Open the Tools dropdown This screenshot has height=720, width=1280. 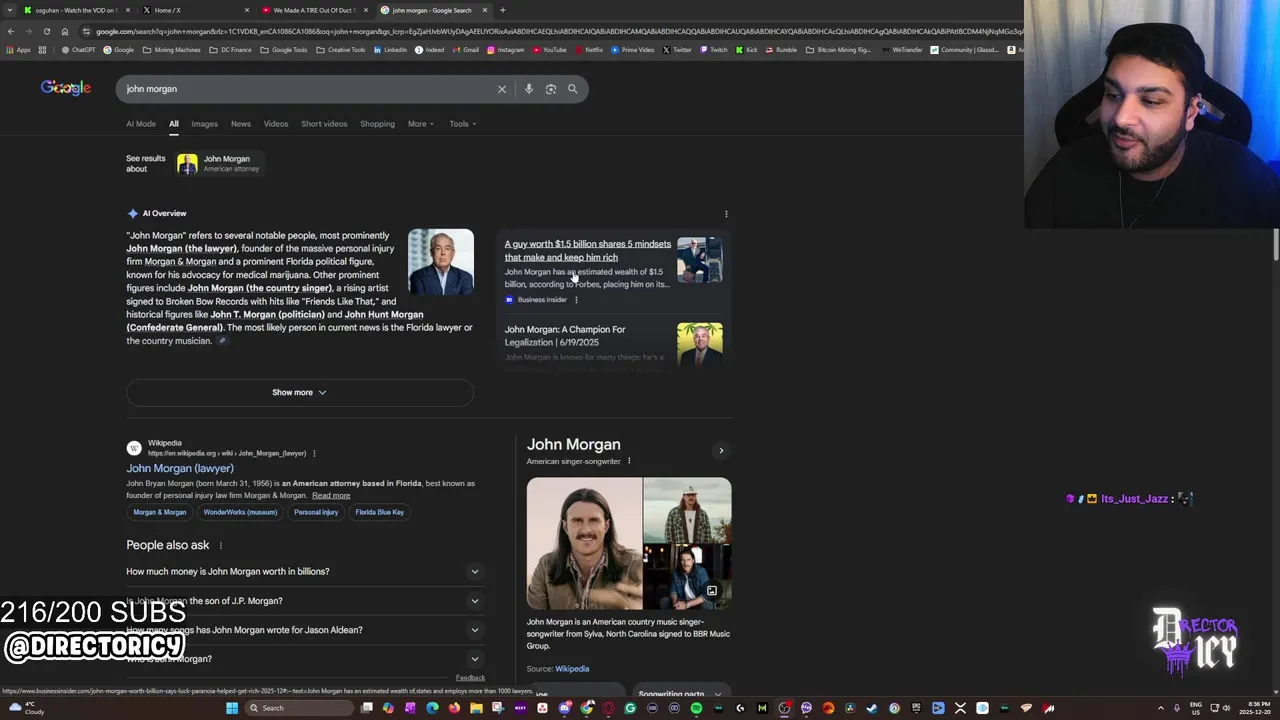point(463,124)
